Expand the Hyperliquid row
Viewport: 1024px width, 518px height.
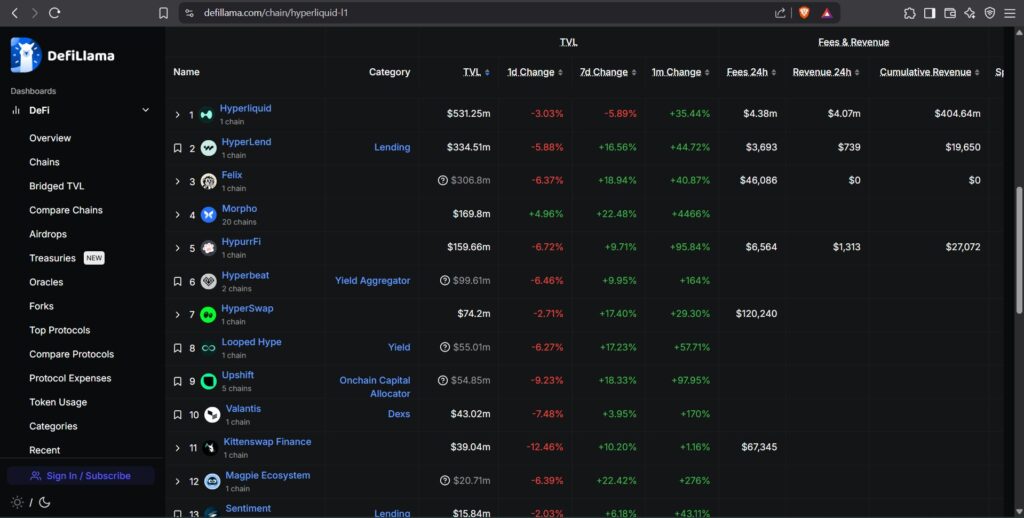(x=177, y=115)
